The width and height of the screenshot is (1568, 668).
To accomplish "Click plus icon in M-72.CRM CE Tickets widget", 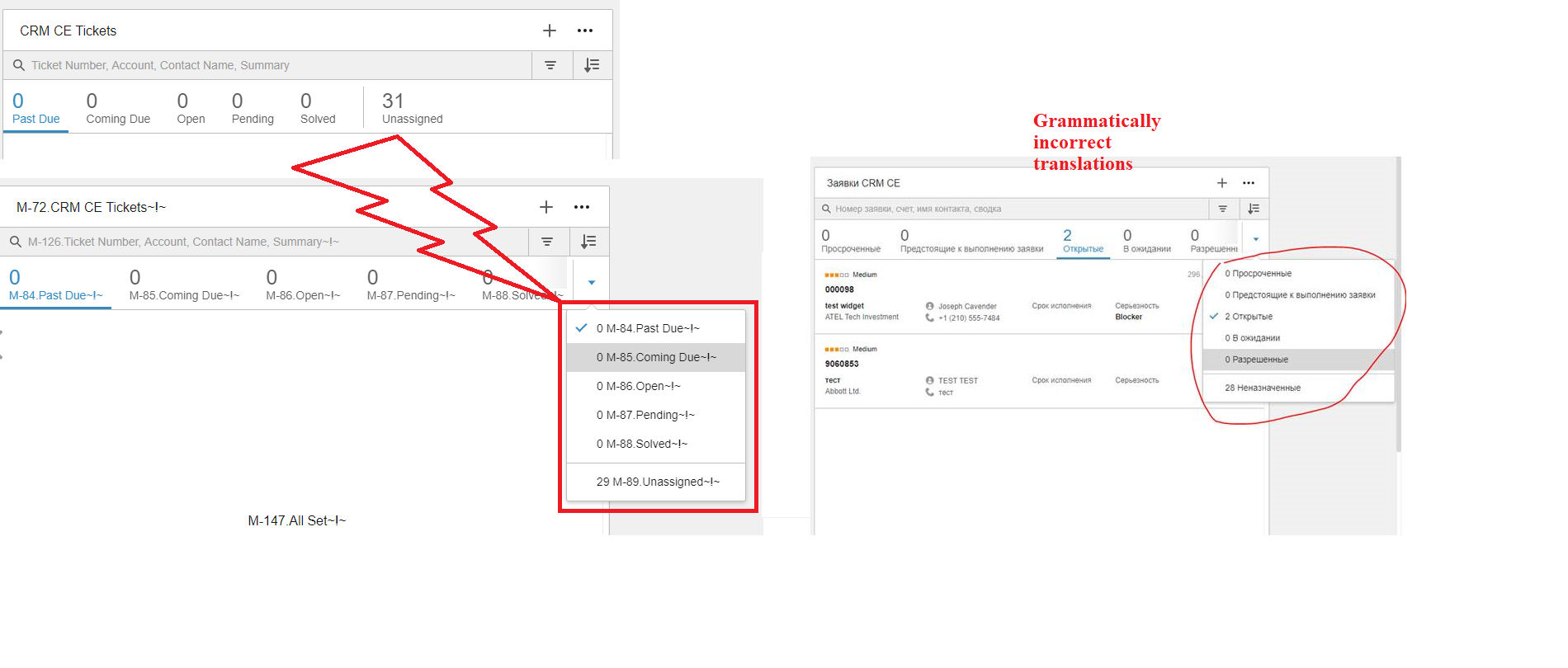I will point(546,207).
